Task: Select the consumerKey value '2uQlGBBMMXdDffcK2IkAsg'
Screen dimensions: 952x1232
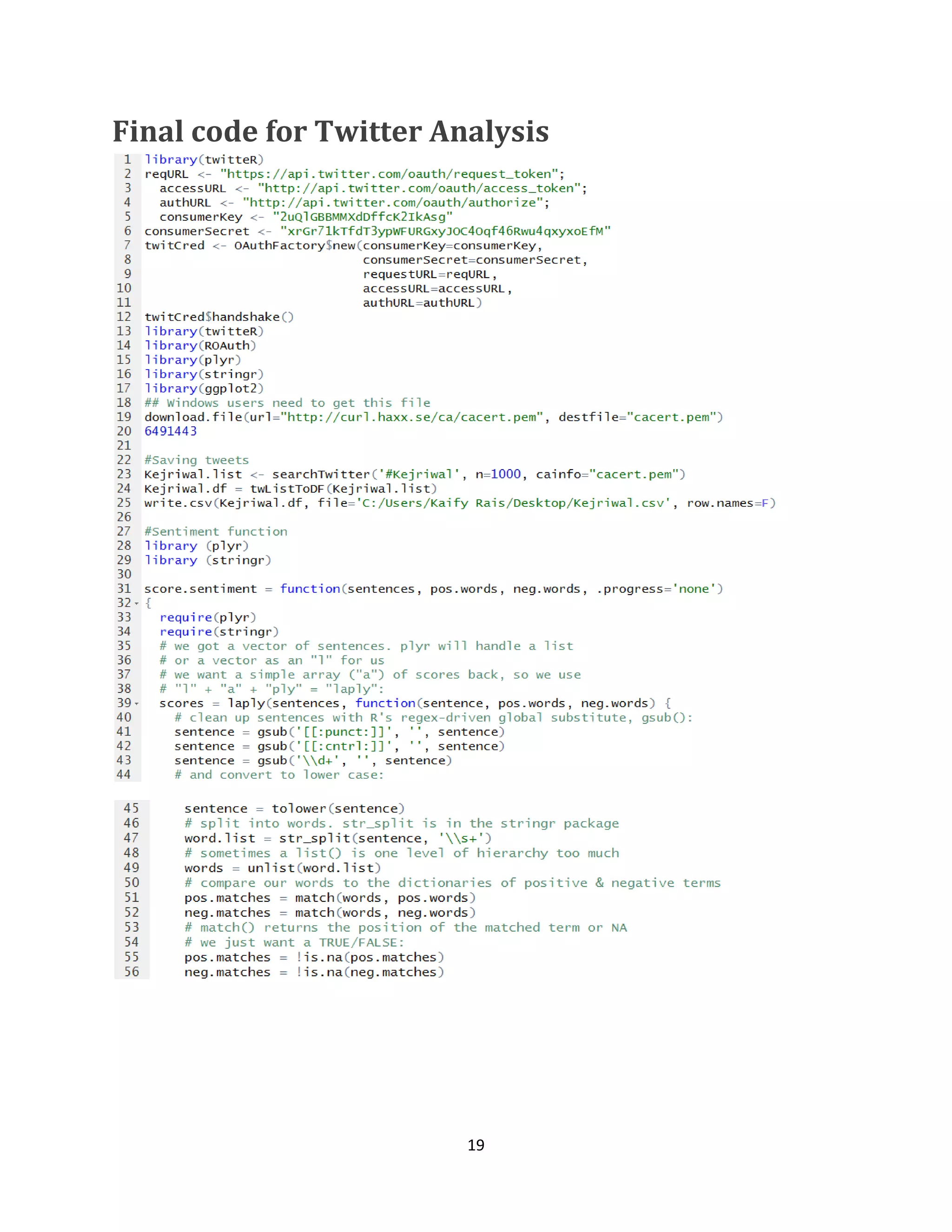Action: (x=363, y=217)
